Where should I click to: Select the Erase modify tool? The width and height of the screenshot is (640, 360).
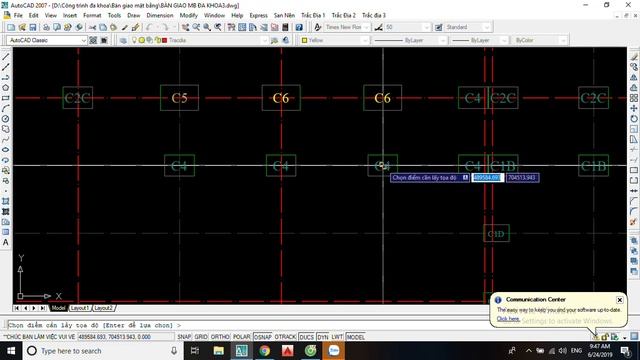tap(633, 57)
